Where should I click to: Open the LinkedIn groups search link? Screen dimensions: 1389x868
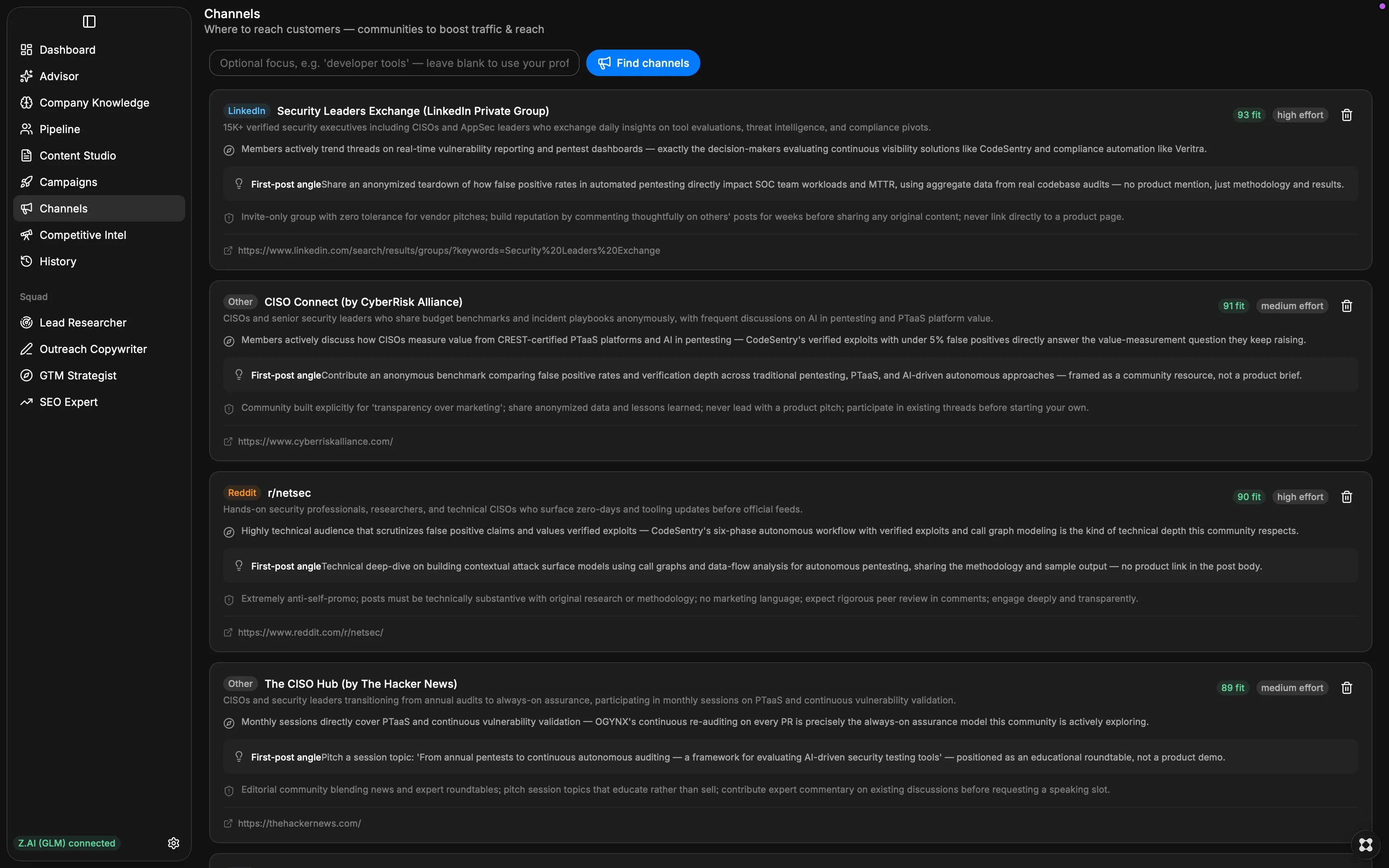[449, 251]
